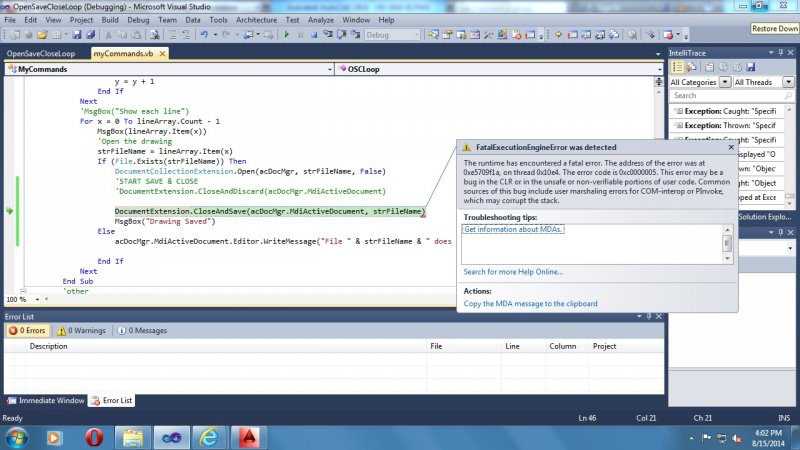Click the Break All pause icon
The width and height of the screenshot is (800, 450).
click(x=301, y=35)
